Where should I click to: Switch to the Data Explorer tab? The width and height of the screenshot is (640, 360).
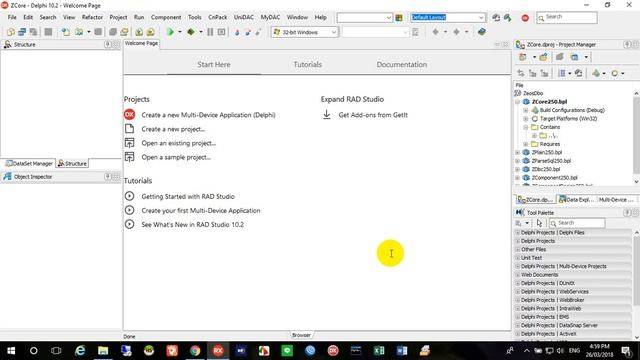576,200
